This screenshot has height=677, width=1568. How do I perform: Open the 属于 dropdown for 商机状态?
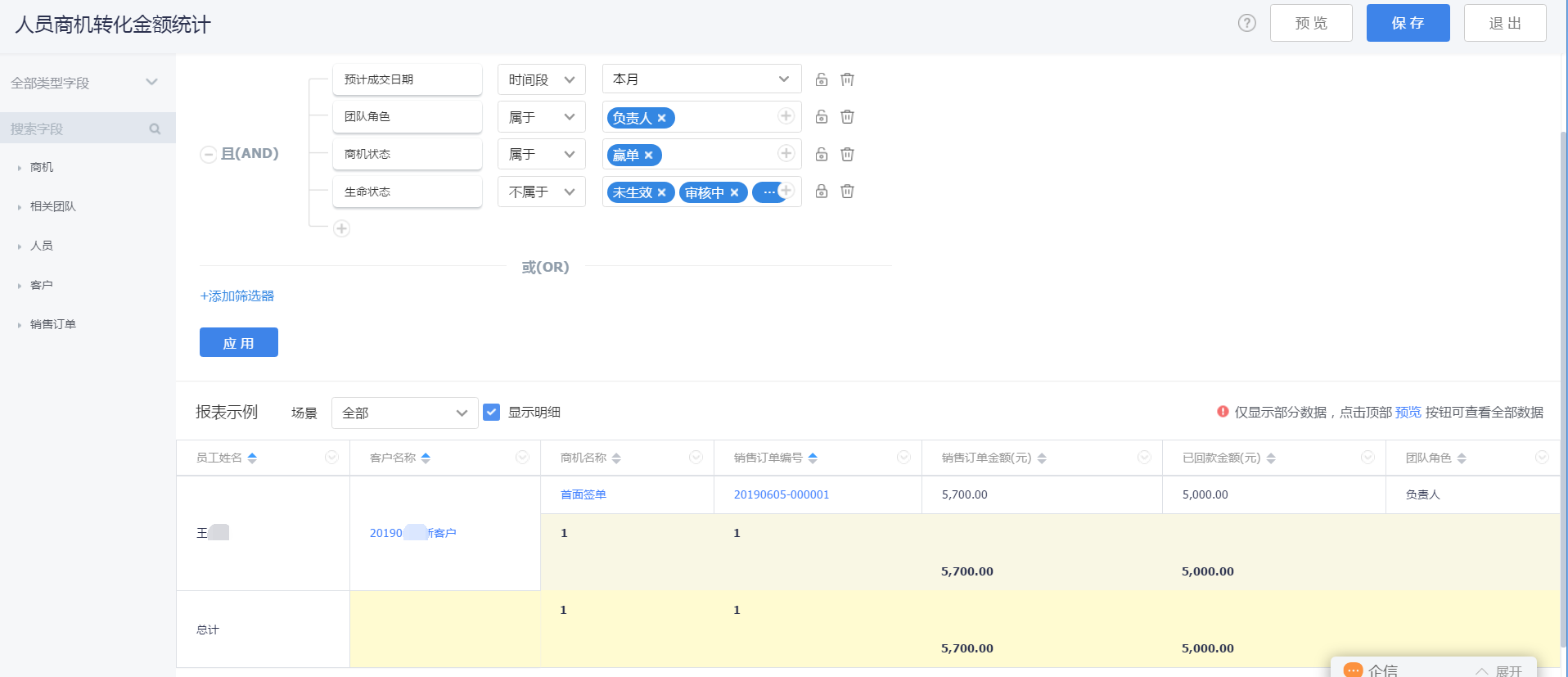point(542,154)
